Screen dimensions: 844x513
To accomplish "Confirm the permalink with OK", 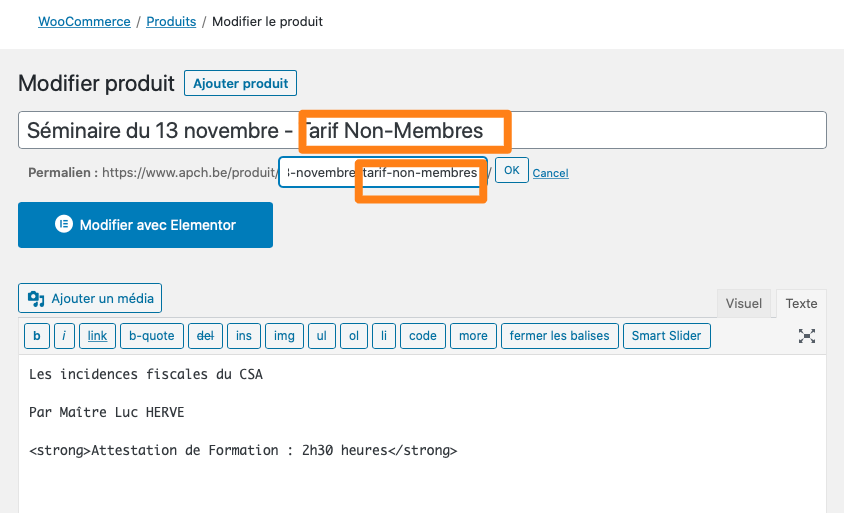I will 511,170.
